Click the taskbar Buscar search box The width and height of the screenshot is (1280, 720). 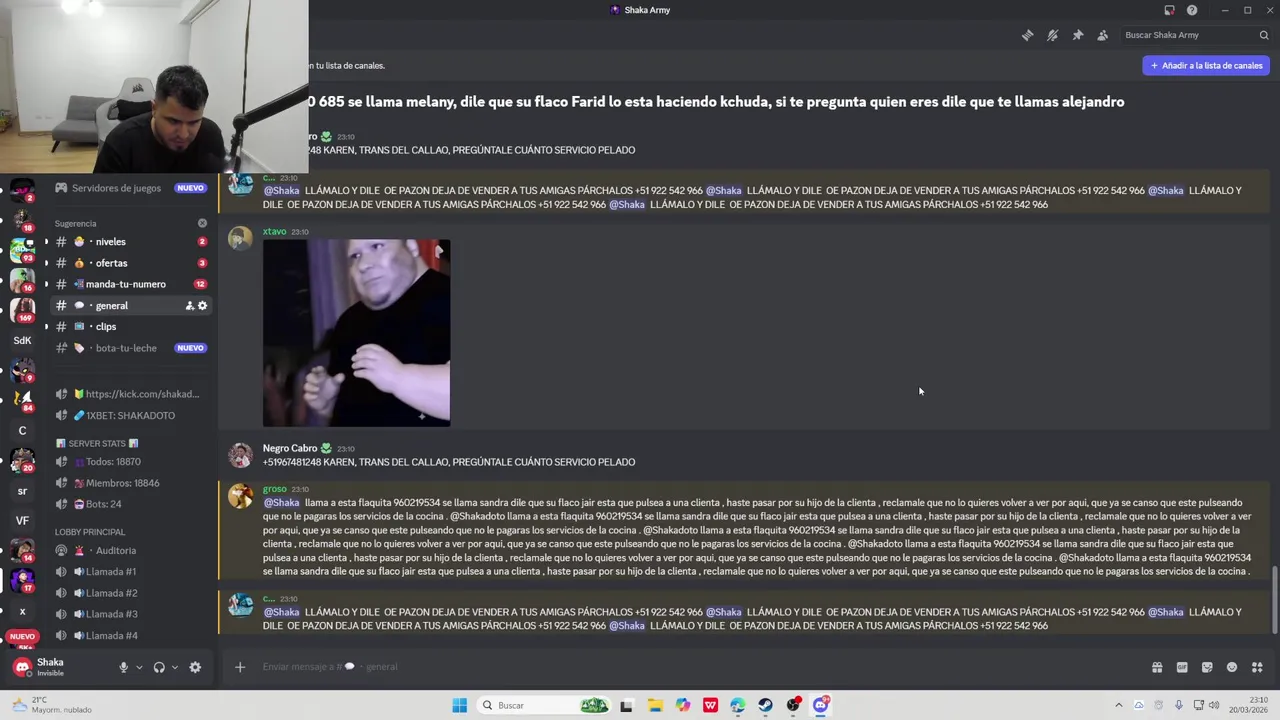click(x=544, y=705)
